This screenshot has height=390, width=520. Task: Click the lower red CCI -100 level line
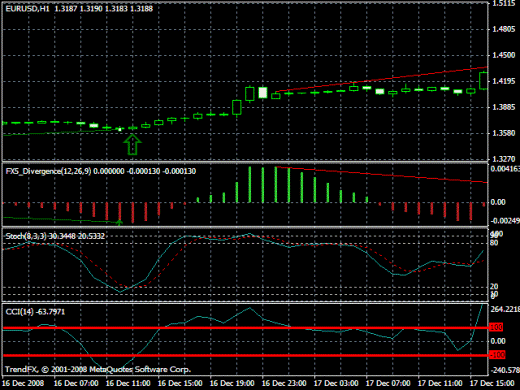coord(246,355)
